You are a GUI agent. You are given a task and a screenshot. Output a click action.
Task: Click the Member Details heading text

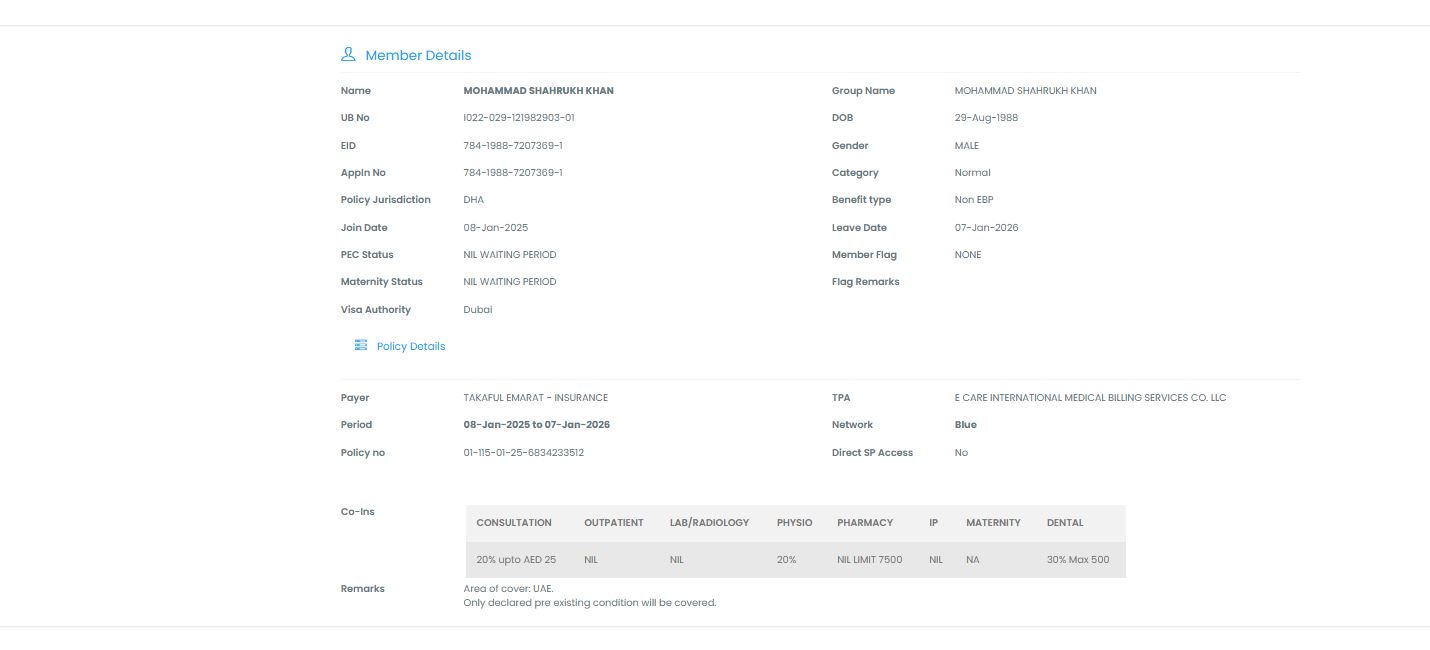click(418, 55)
